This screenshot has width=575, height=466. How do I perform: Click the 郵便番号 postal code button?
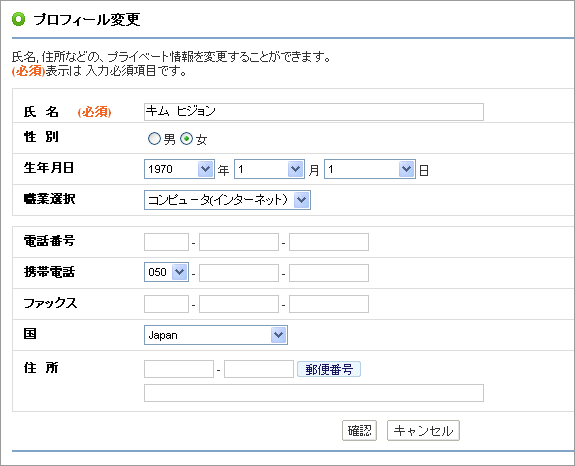[329, 369]
